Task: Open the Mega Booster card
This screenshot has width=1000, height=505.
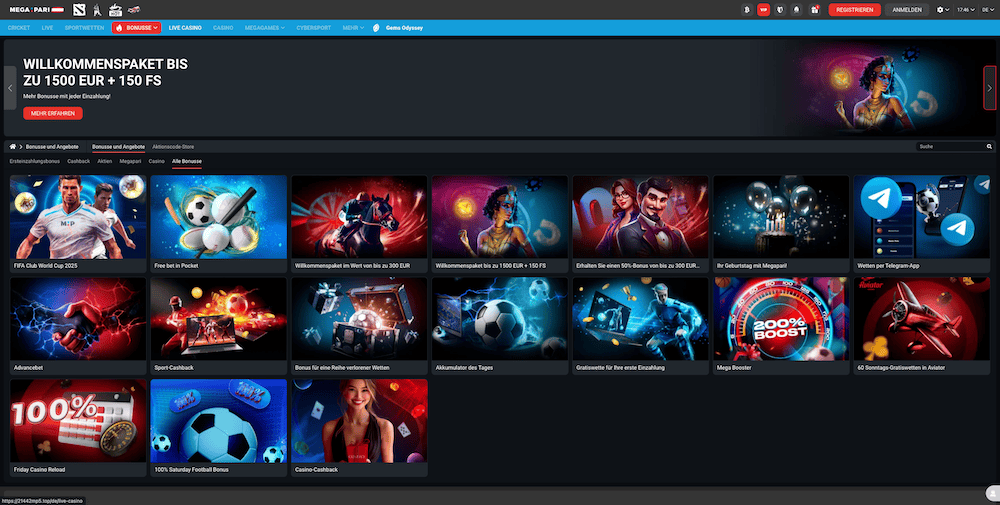Action: [x=781, y=326]
